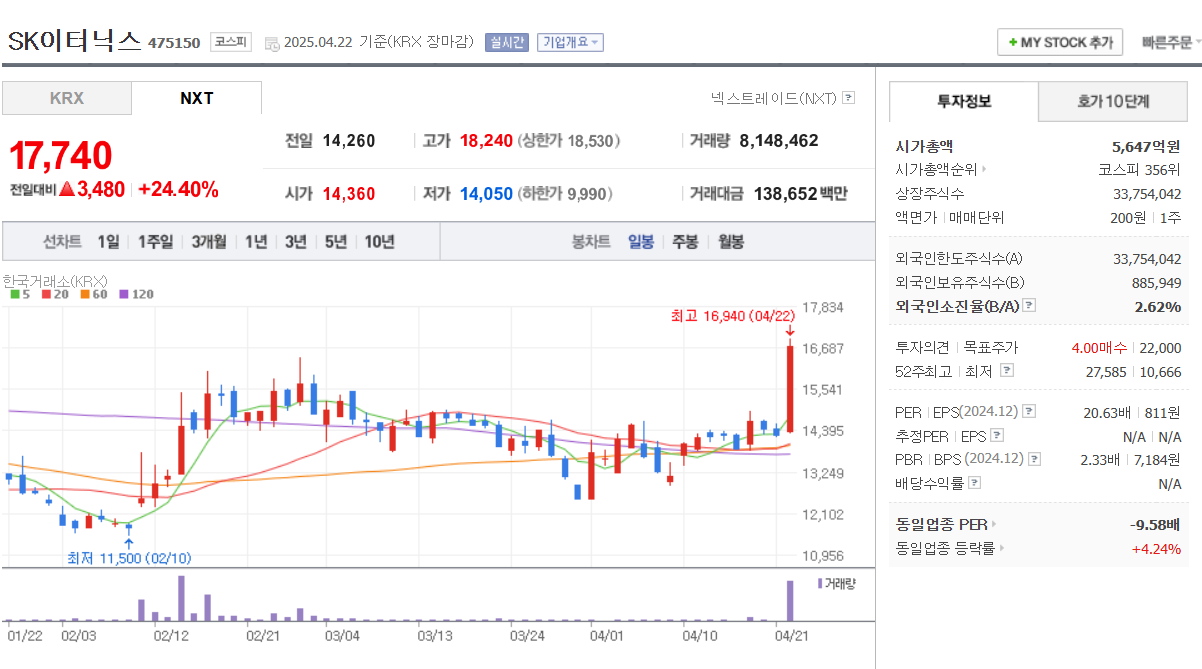Click the 추정PER|EPS help icon
The height and width of the screenshot is (669, 1202).
pyautogui.click(x=997, y=434)
